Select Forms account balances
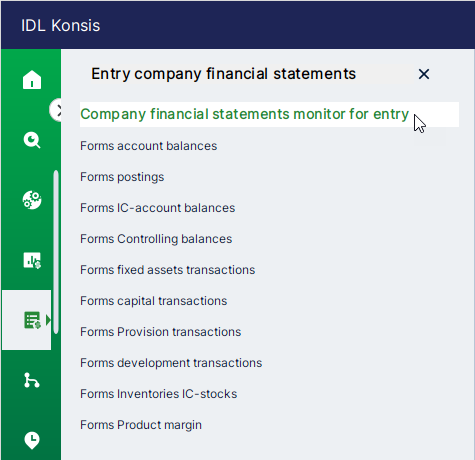This screenshot has width=475, height=460. pos(148,146)
